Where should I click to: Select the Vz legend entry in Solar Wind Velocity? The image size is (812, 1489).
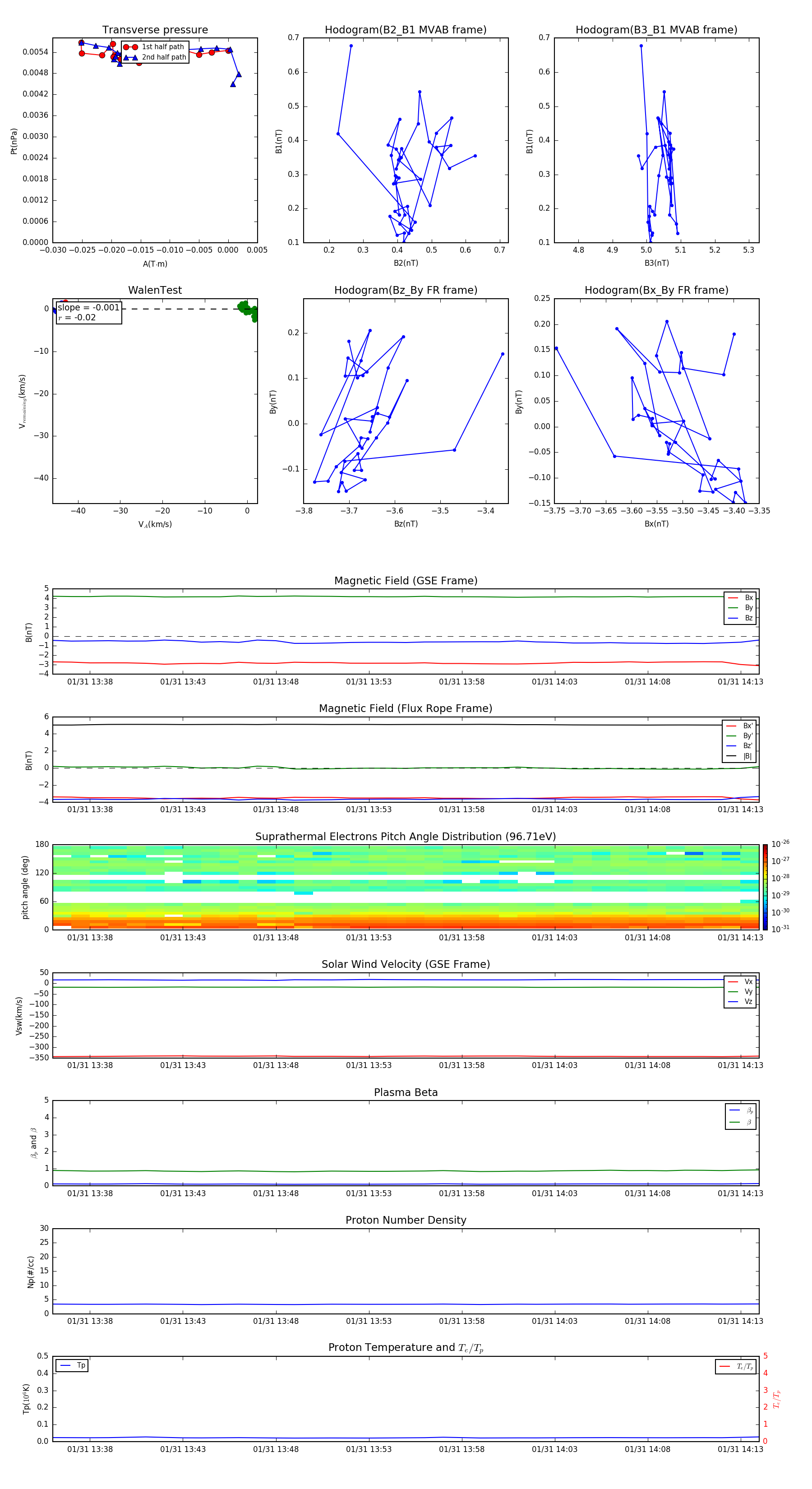pos(740,1002)
